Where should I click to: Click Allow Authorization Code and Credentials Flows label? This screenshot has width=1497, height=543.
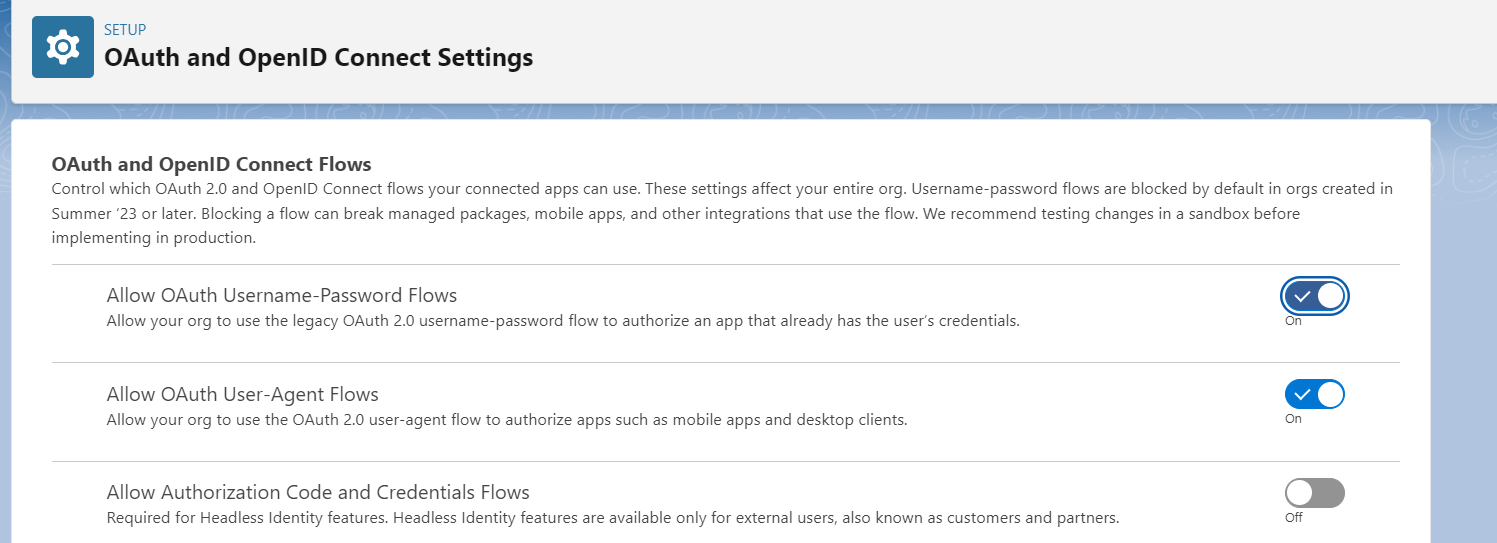[318, 492]
